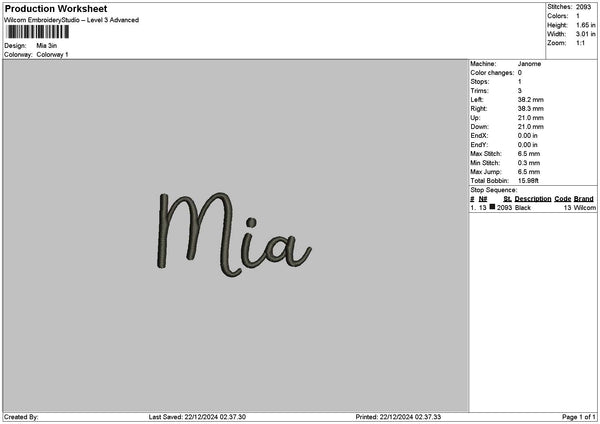
Task: Click 'Wilcom EmbroideryStudio – Level 3 Advanced' text
Action: (x=72, y=20)
